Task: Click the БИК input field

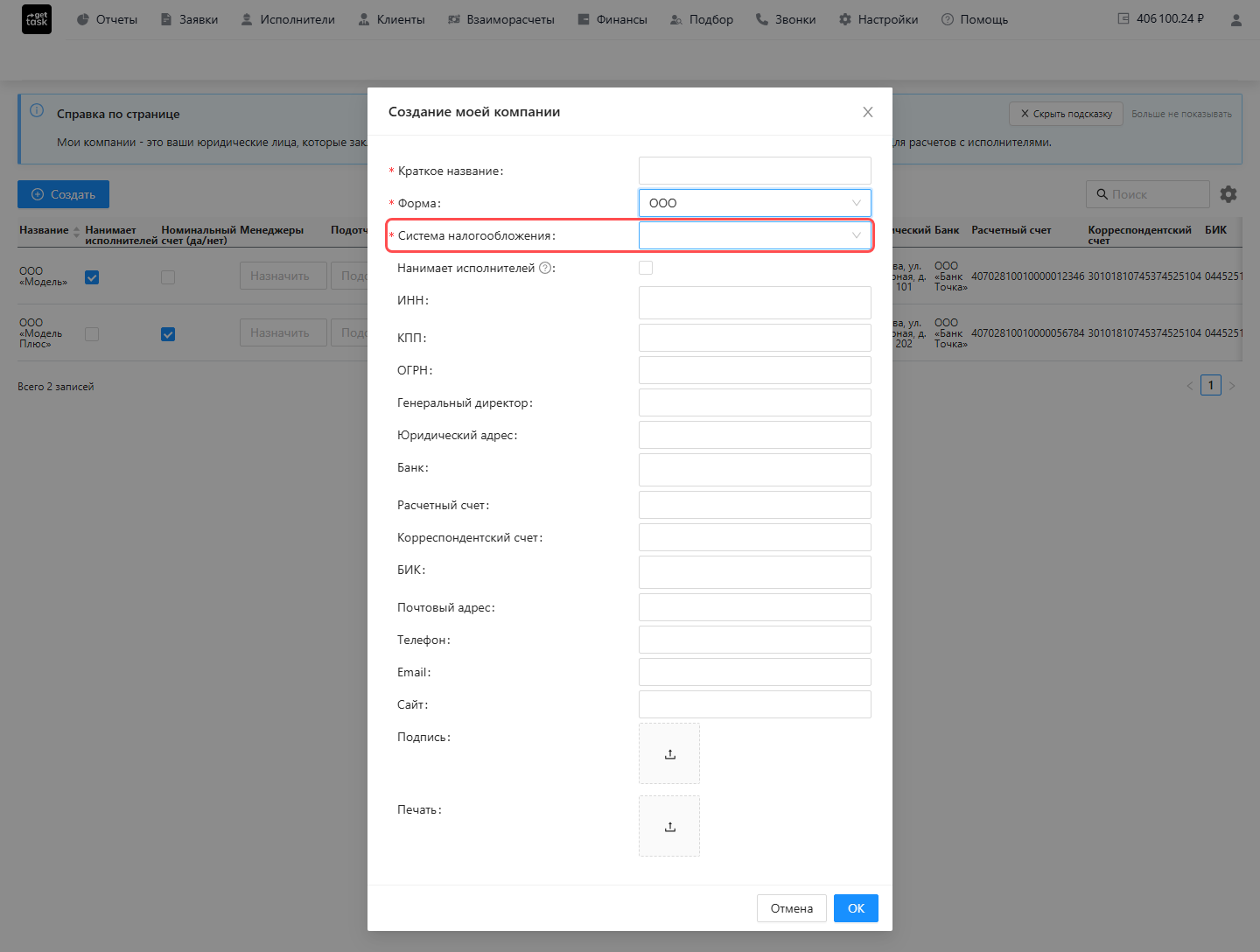Action: tap(755, 572)
